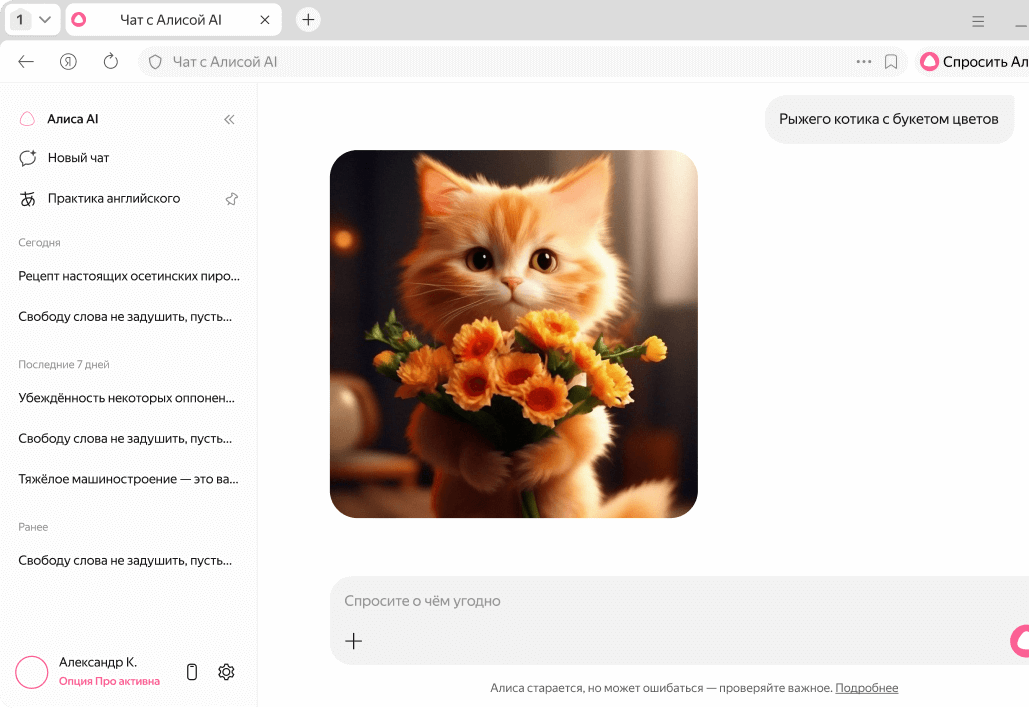The height and width of the screenshot is (708, 1029).
Task: Open the Подробнее link
Action: tap(866, 688)
